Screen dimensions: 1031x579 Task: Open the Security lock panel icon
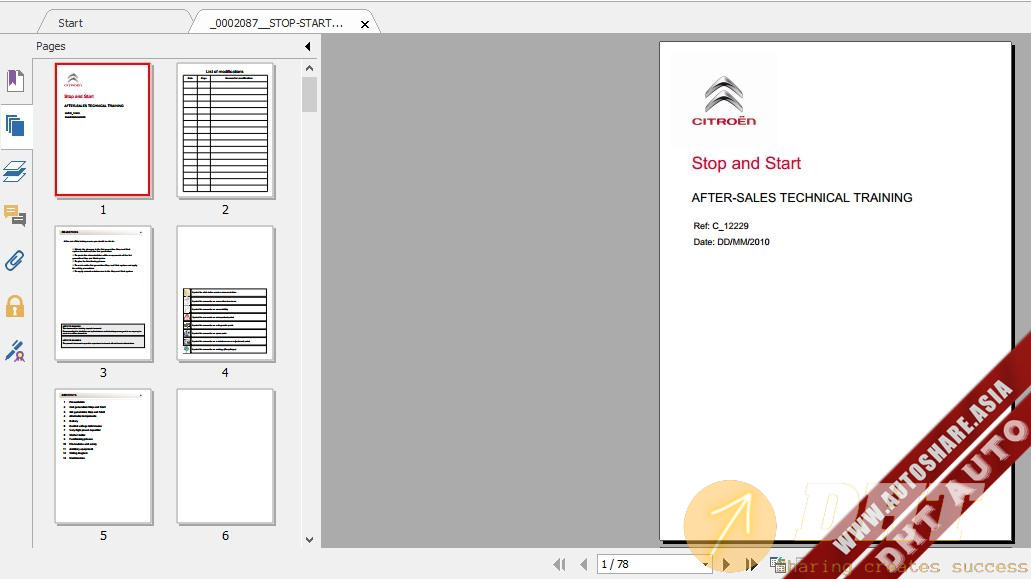click(x=15, y=306)
